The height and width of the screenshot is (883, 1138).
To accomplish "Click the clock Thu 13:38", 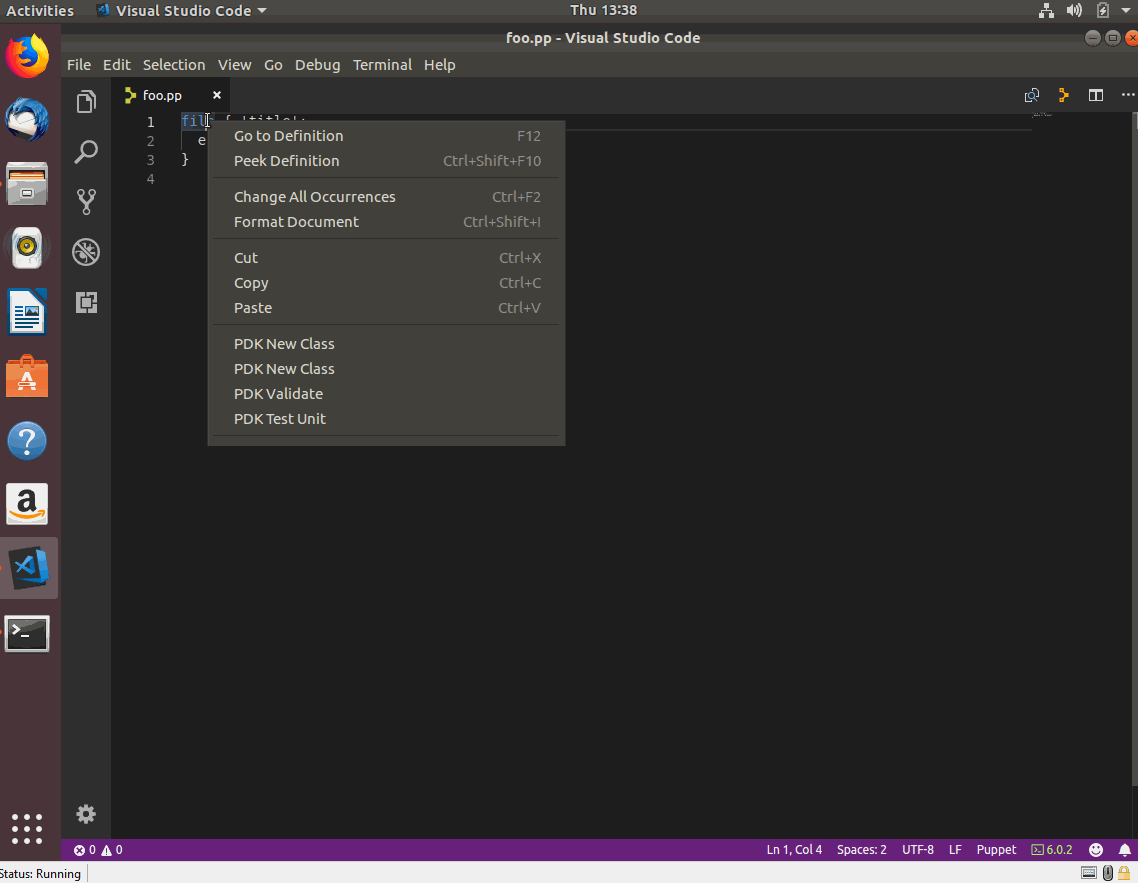I will (603, 10).
